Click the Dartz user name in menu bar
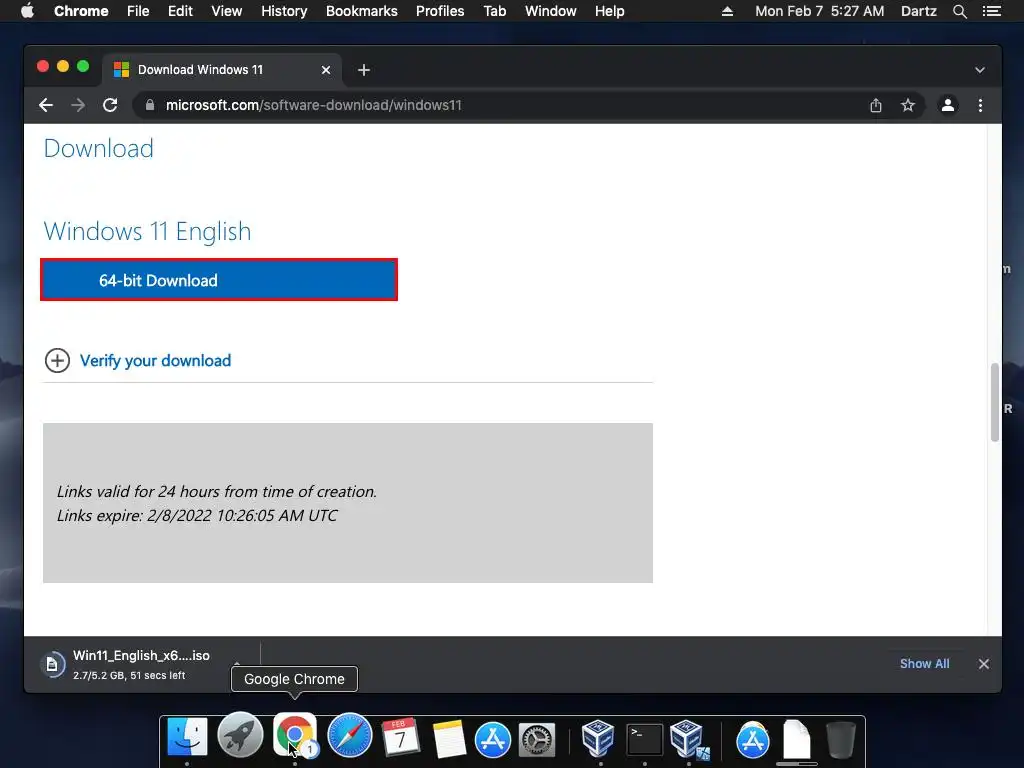Screen dimensions: 1024x768 click(919, 11)
